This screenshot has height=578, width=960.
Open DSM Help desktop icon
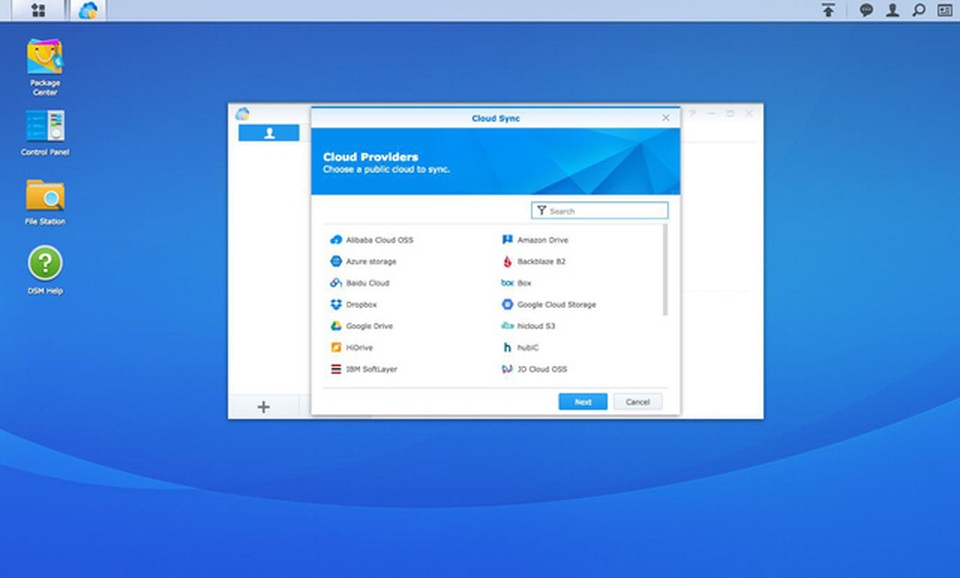pos(45,270)
